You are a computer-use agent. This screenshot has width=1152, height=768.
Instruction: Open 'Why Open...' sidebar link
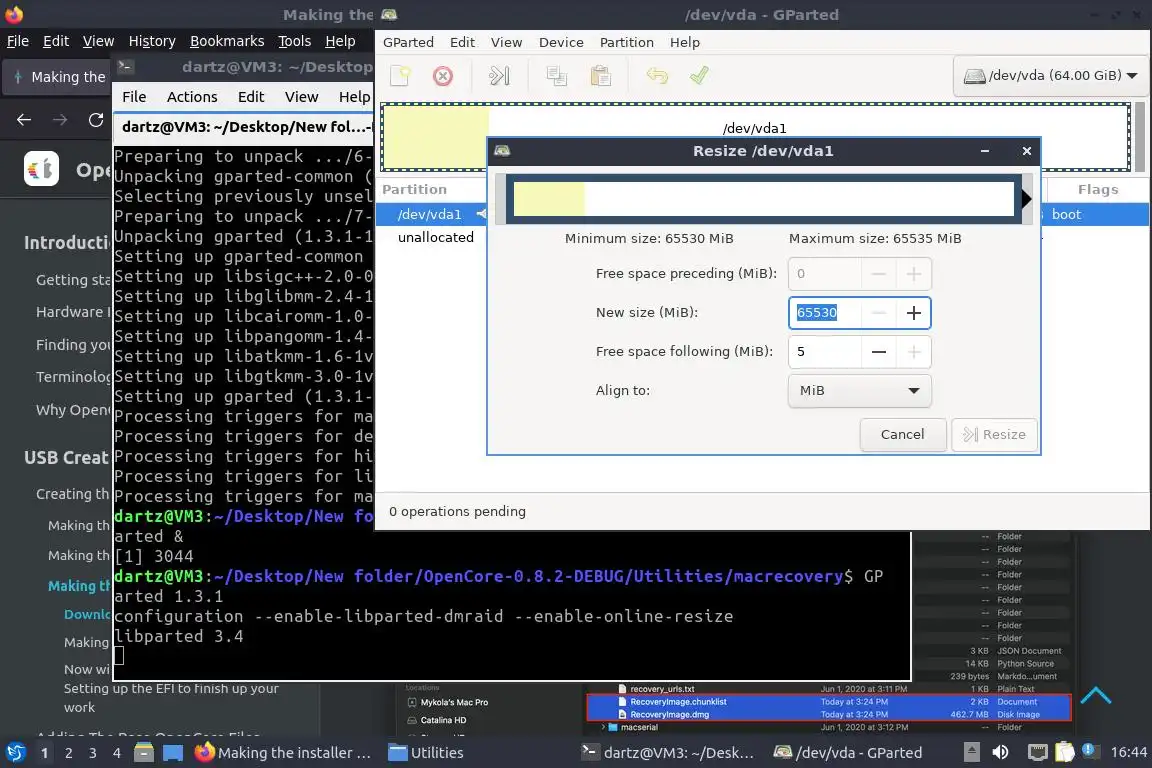point(72,410)
